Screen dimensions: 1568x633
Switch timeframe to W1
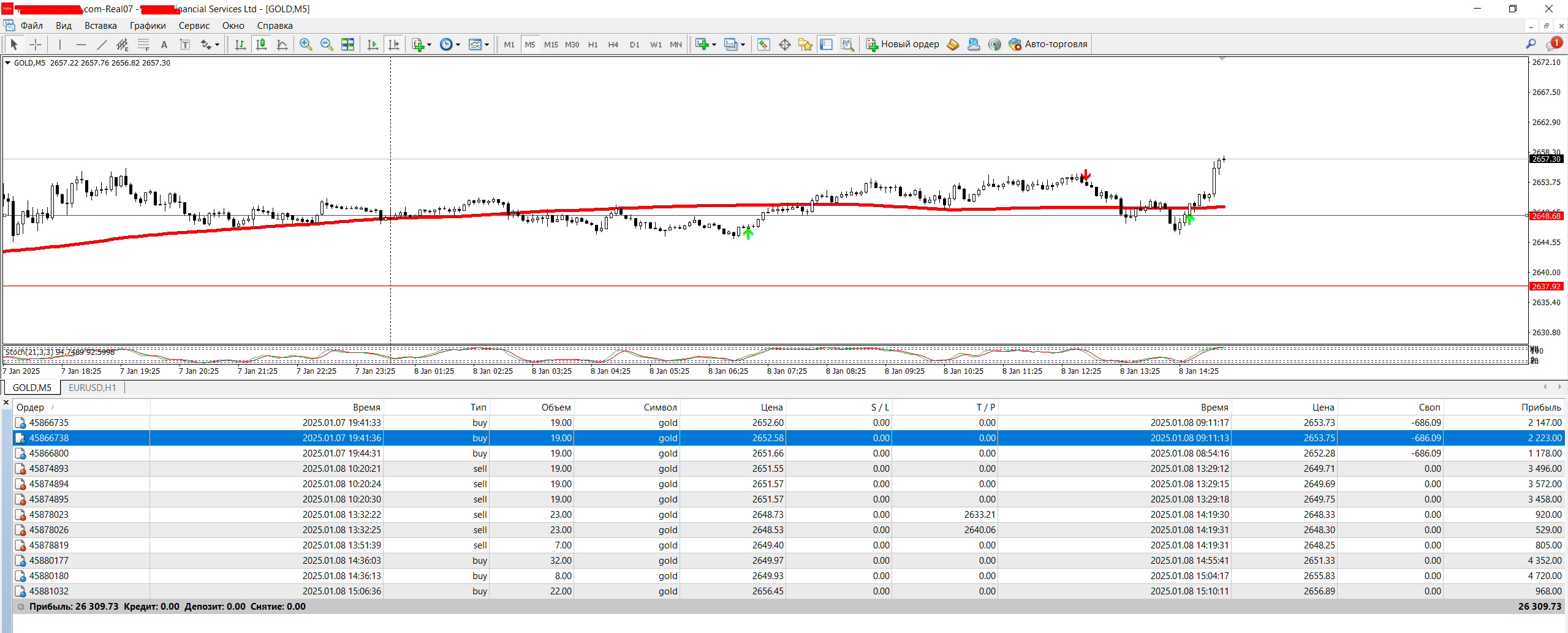[x=656, y=44]
